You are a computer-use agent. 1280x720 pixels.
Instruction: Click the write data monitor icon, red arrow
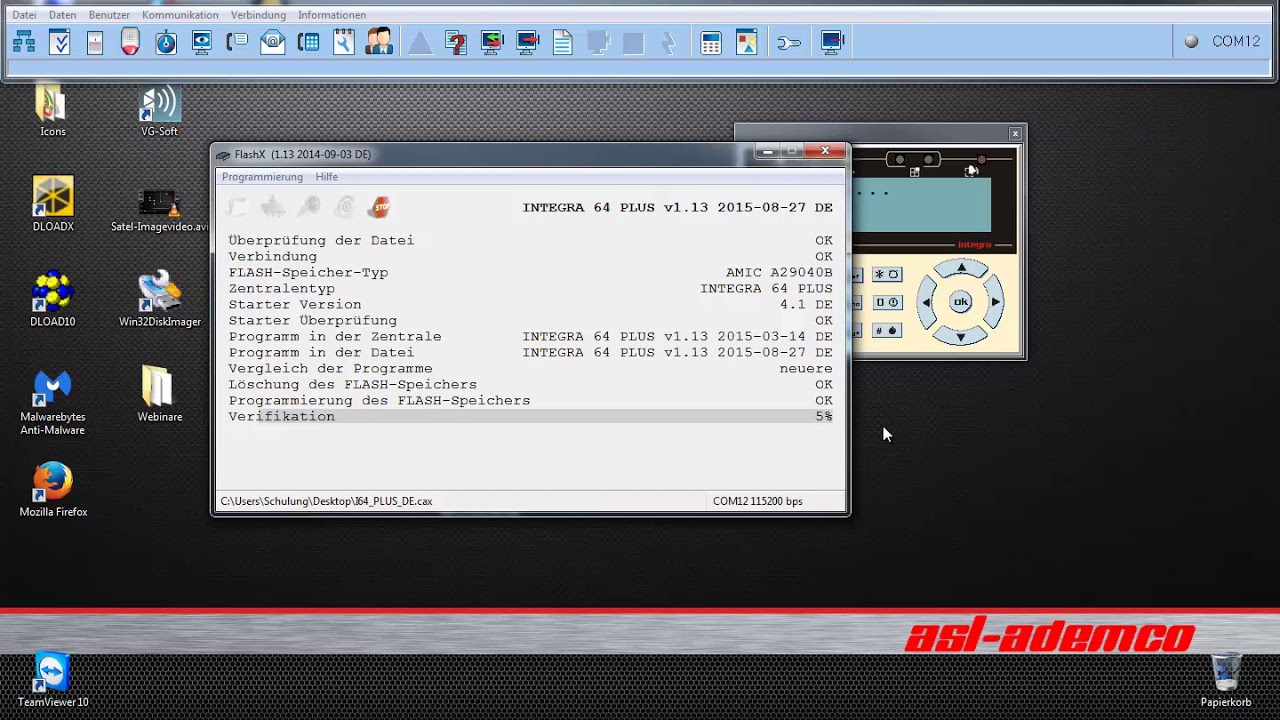[x=528, y=42]
